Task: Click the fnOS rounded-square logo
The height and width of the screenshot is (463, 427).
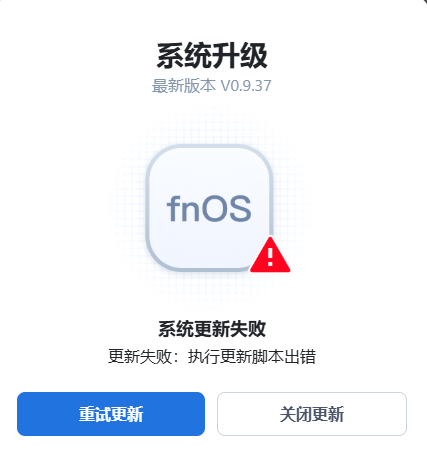Action: click(x=210, y=208)
